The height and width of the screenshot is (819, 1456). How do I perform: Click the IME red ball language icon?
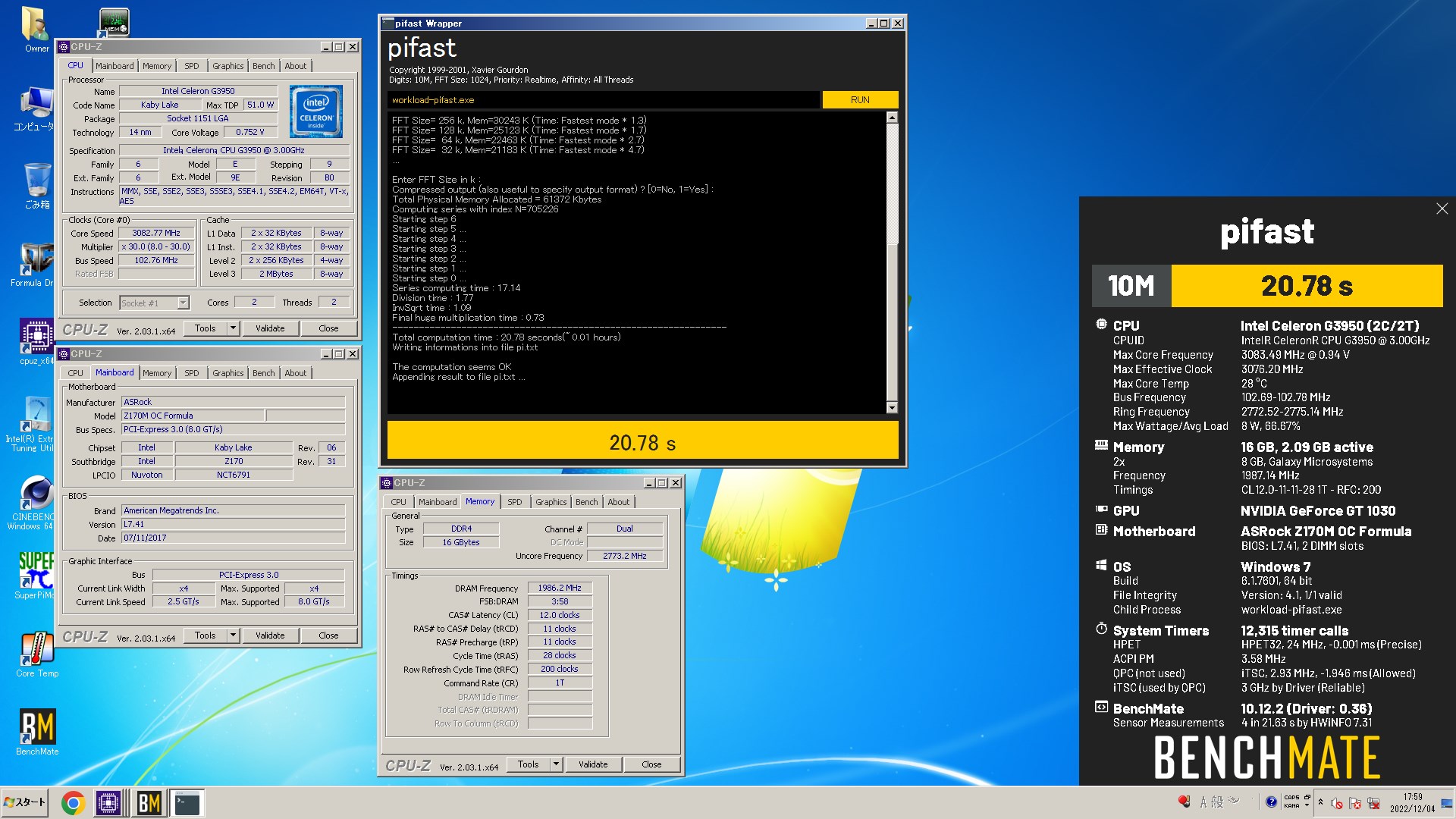coord(1185,802)
